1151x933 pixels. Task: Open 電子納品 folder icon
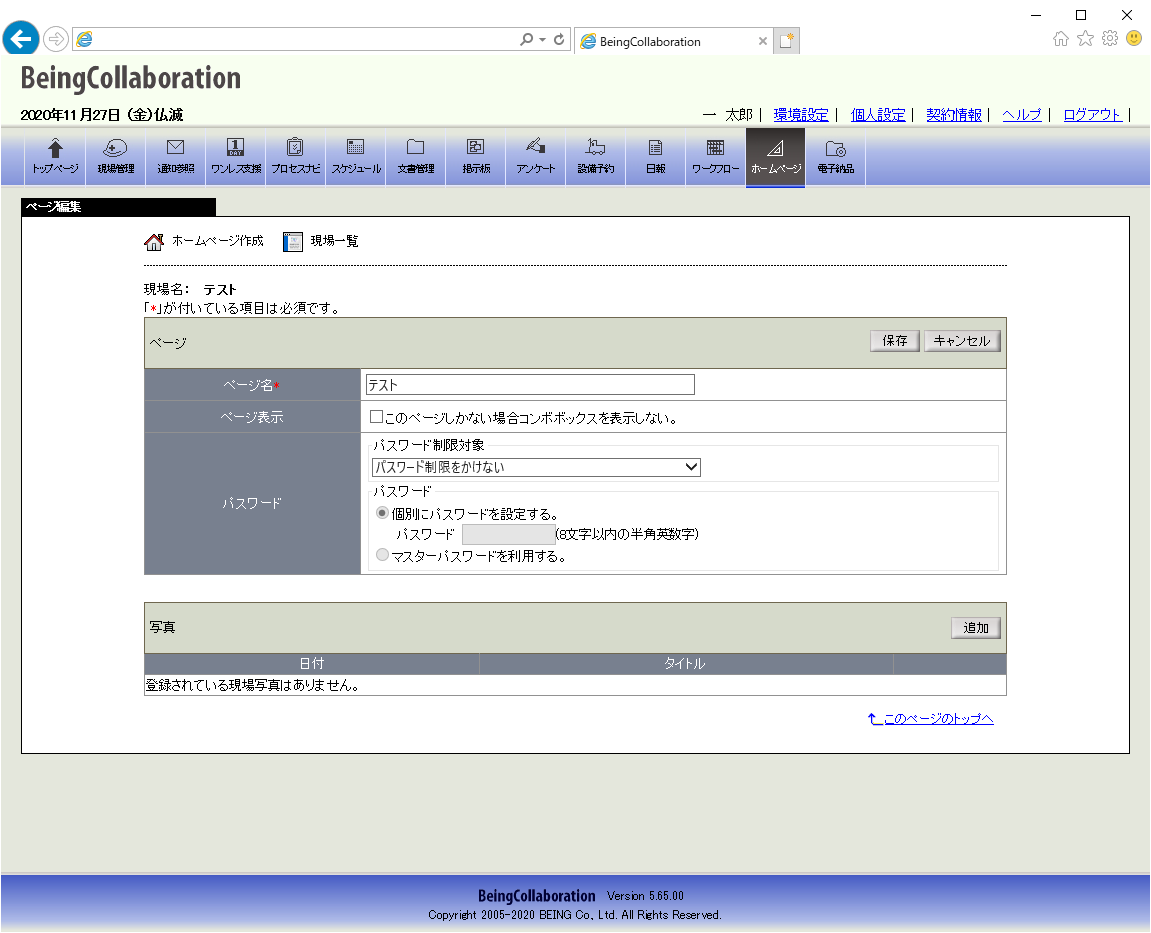[835, 156]
